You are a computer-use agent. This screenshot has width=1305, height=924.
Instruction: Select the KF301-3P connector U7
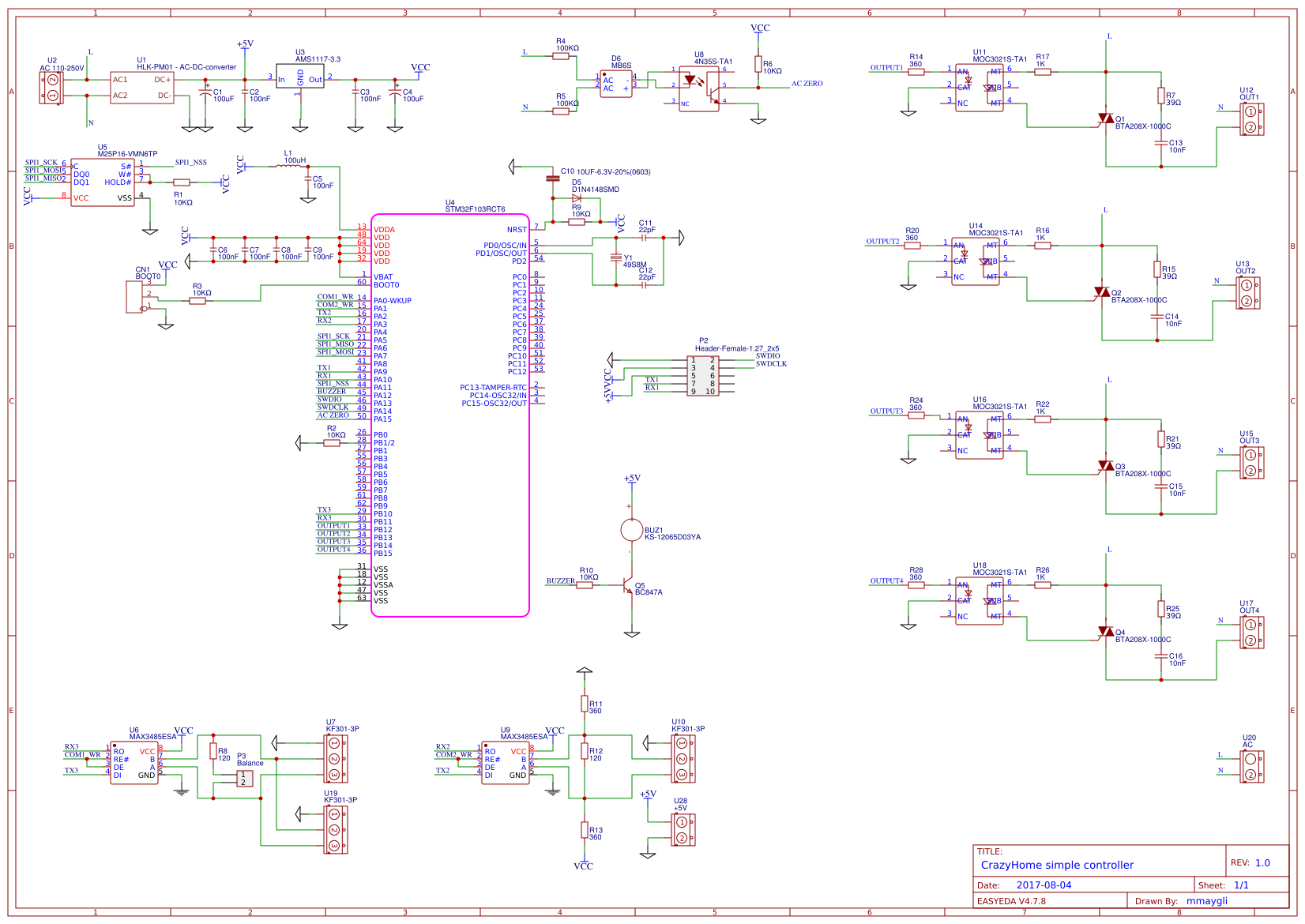point(335,758)
